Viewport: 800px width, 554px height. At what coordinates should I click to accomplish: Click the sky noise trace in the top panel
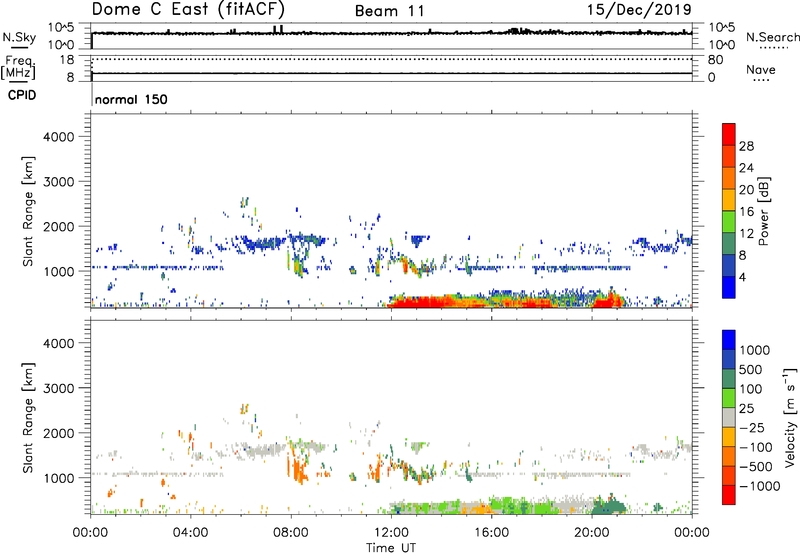tap(391, 33)
